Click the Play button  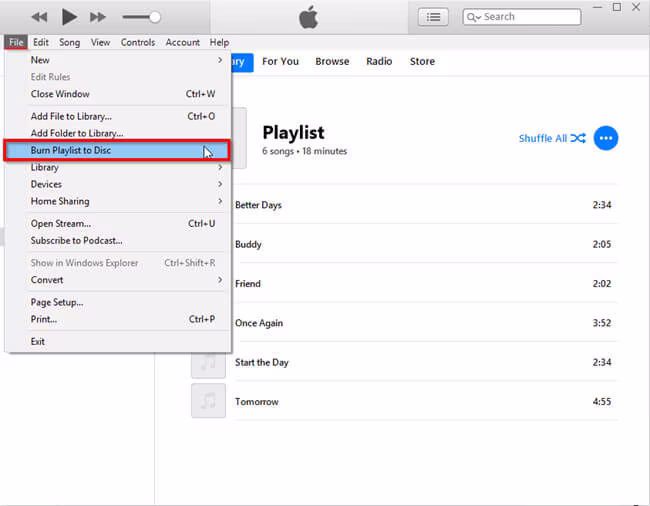(69, 17)
